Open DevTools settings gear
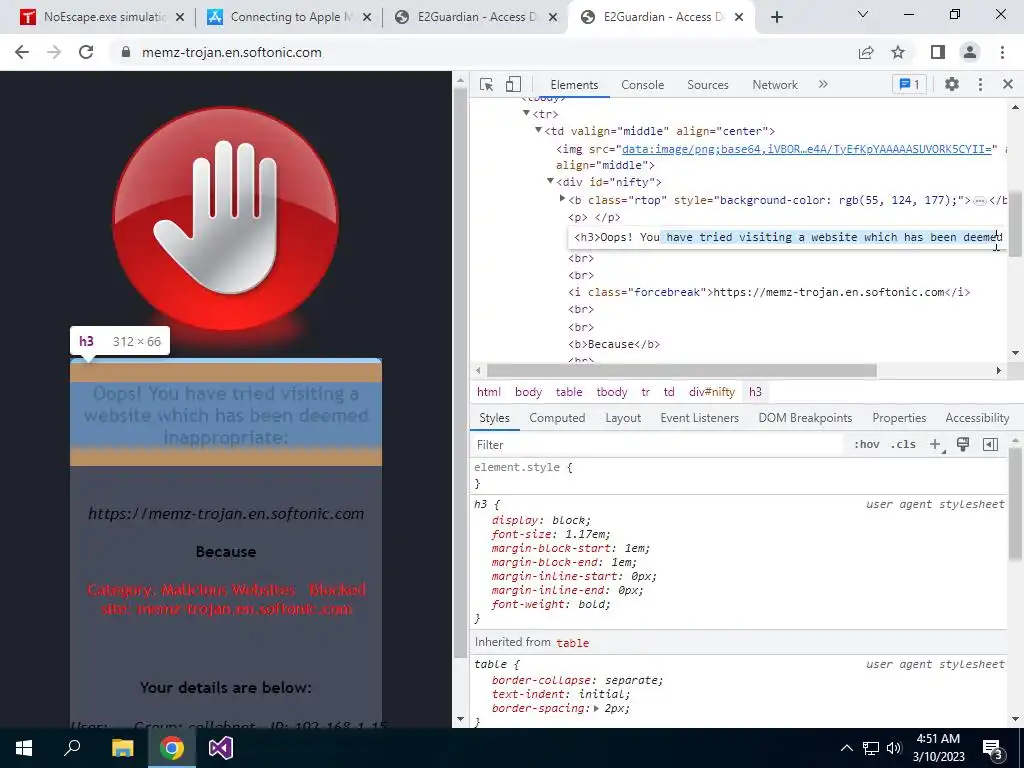 pos(952,84)
